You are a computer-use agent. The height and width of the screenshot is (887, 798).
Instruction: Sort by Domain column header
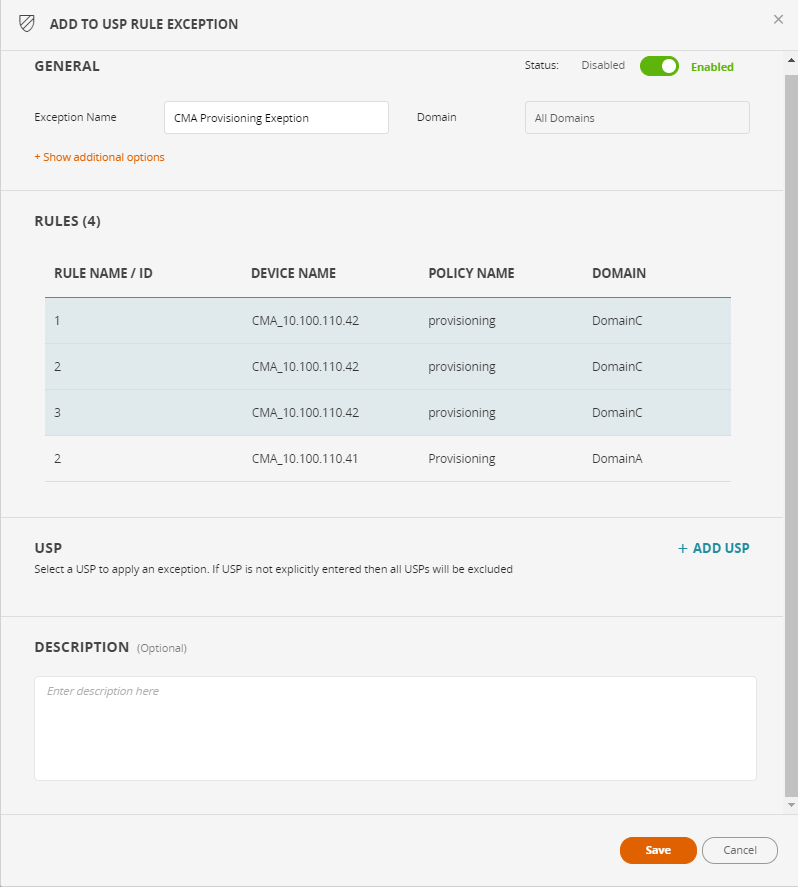pyautogui.click(x=619, y=273)
